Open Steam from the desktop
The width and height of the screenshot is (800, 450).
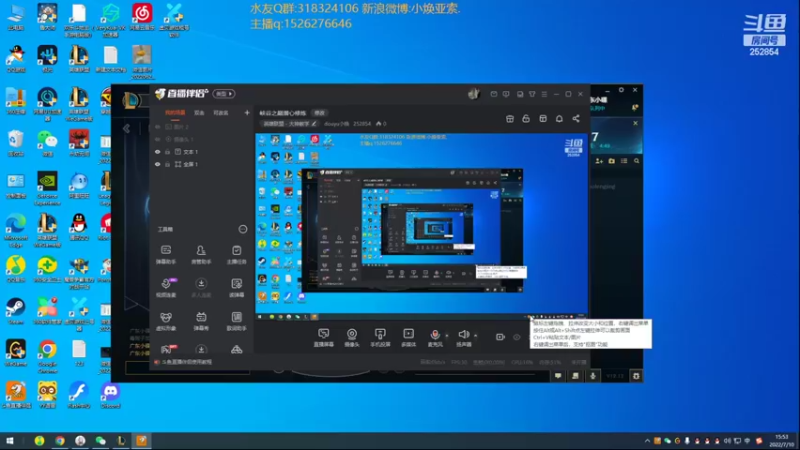point(15,311)
